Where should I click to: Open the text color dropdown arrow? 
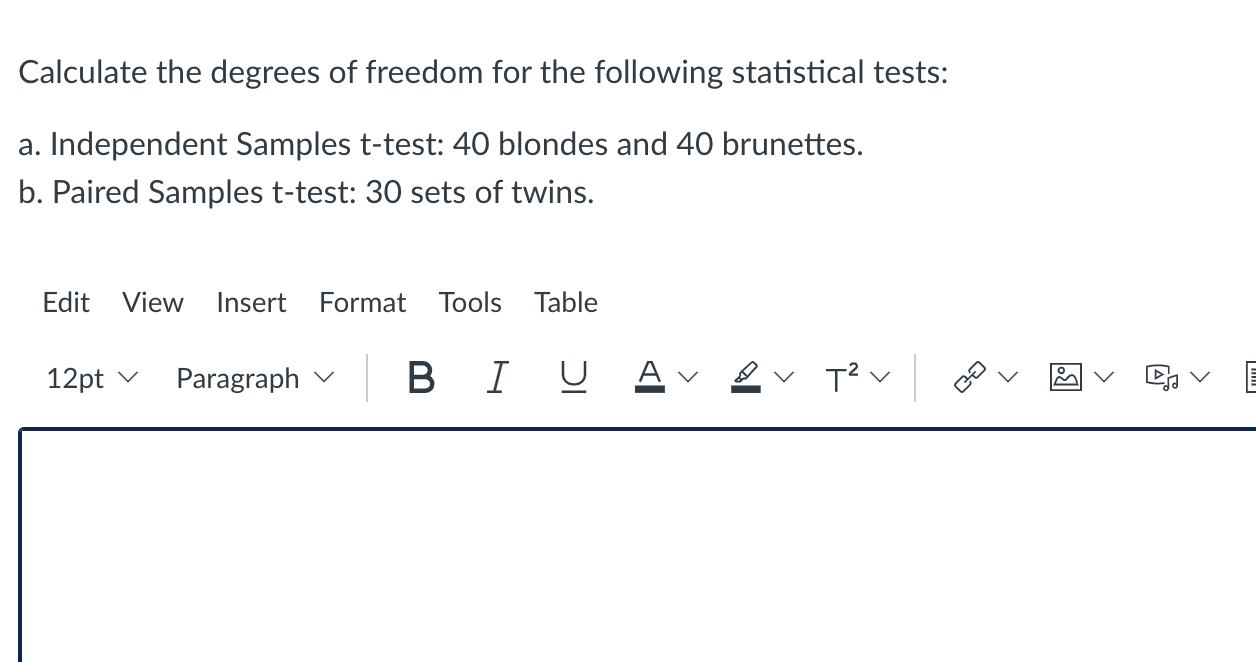coord(689,377)
